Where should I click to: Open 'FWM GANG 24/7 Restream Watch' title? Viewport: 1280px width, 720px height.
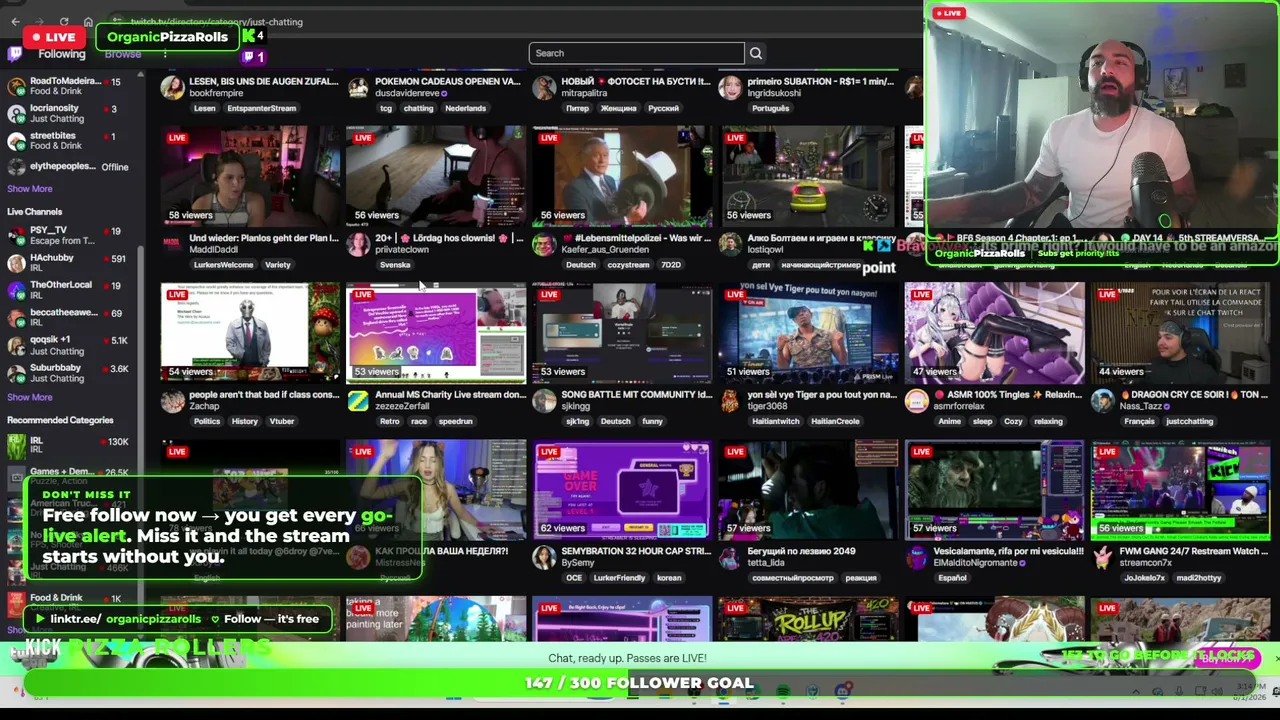point(1193,551)
